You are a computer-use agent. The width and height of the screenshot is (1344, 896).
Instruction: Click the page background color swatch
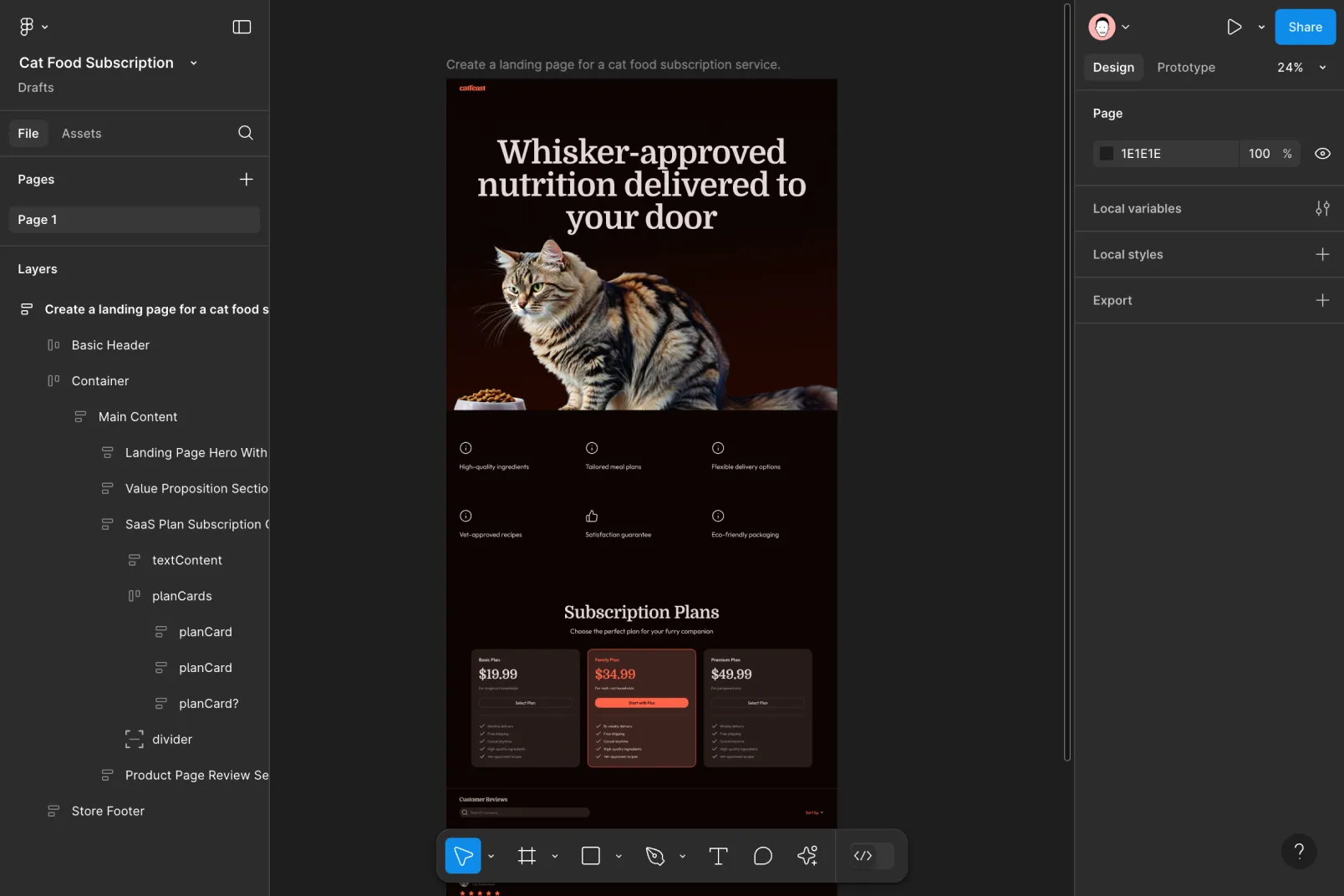point(1107,154)
